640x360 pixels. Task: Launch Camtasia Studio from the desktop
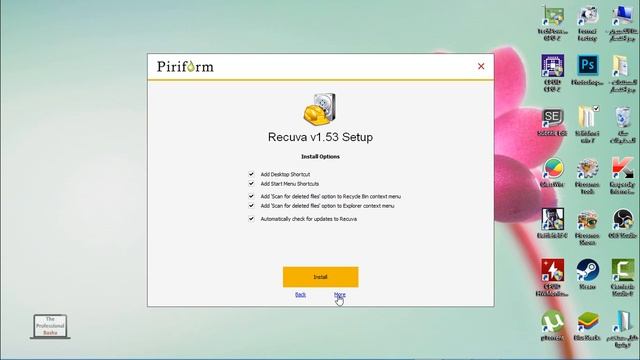[622, 278]
